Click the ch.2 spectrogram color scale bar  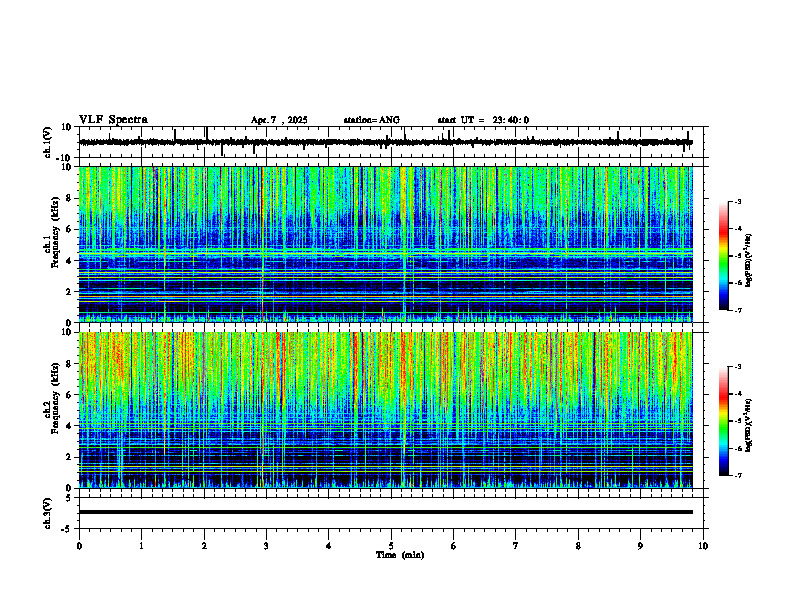tap(723, 421)
